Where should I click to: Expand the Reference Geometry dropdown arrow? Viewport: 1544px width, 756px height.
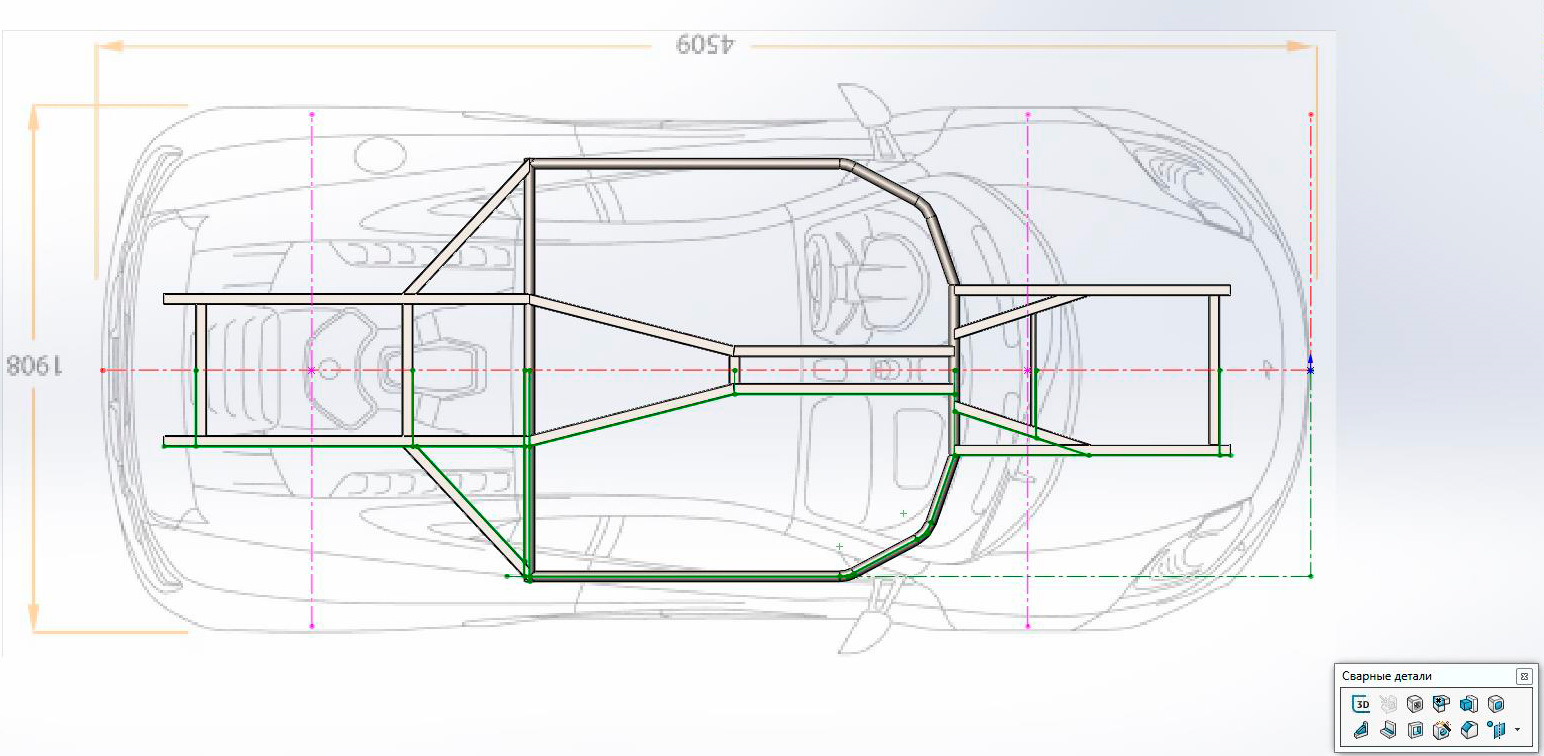(x=1518, y=730)
